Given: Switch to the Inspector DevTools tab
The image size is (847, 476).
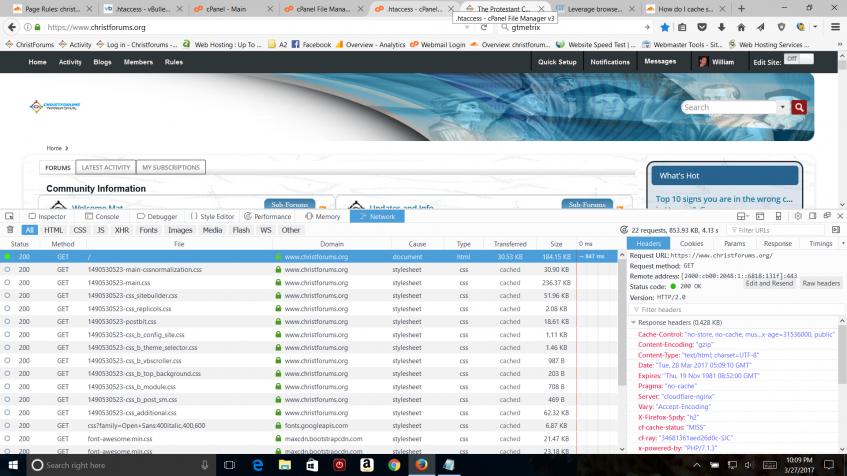Looking at the screenshot, I should click(x=48, y=216).
